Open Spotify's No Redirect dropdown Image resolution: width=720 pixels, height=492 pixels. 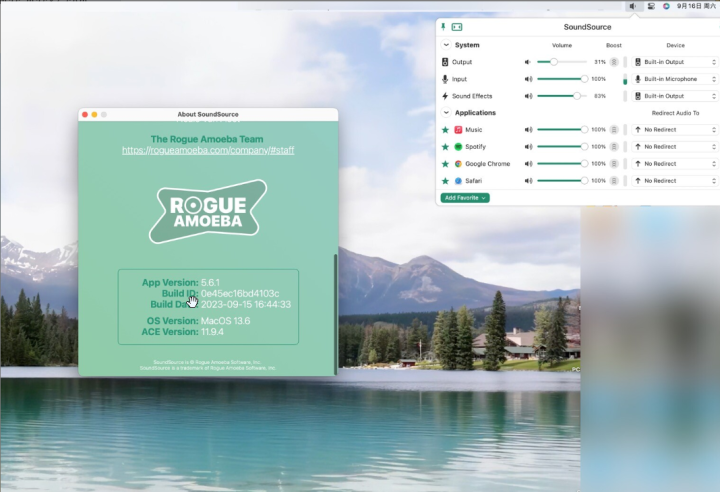pos(675,147)
